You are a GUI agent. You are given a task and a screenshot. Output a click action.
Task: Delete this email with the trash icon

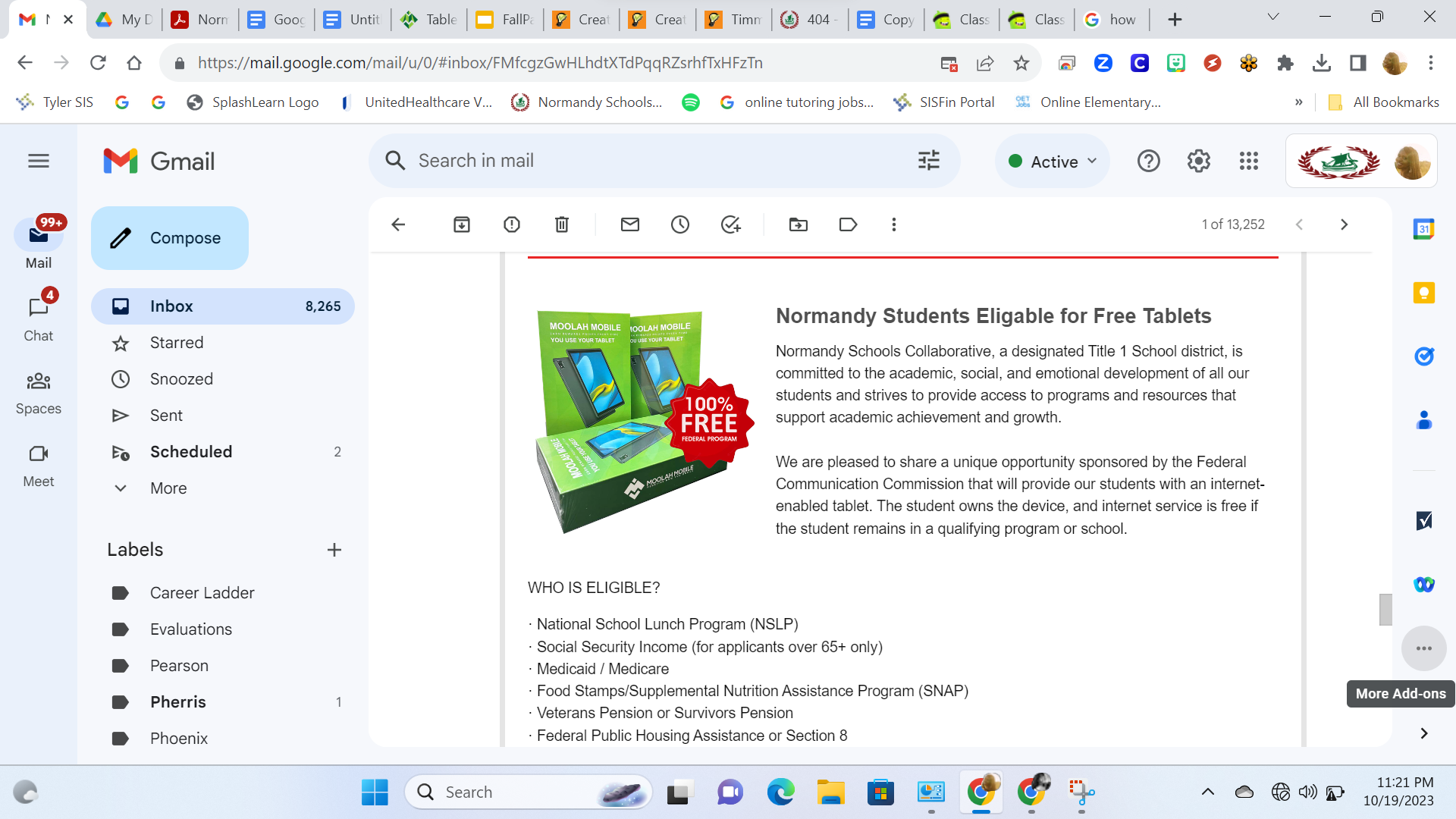[562, 224]
